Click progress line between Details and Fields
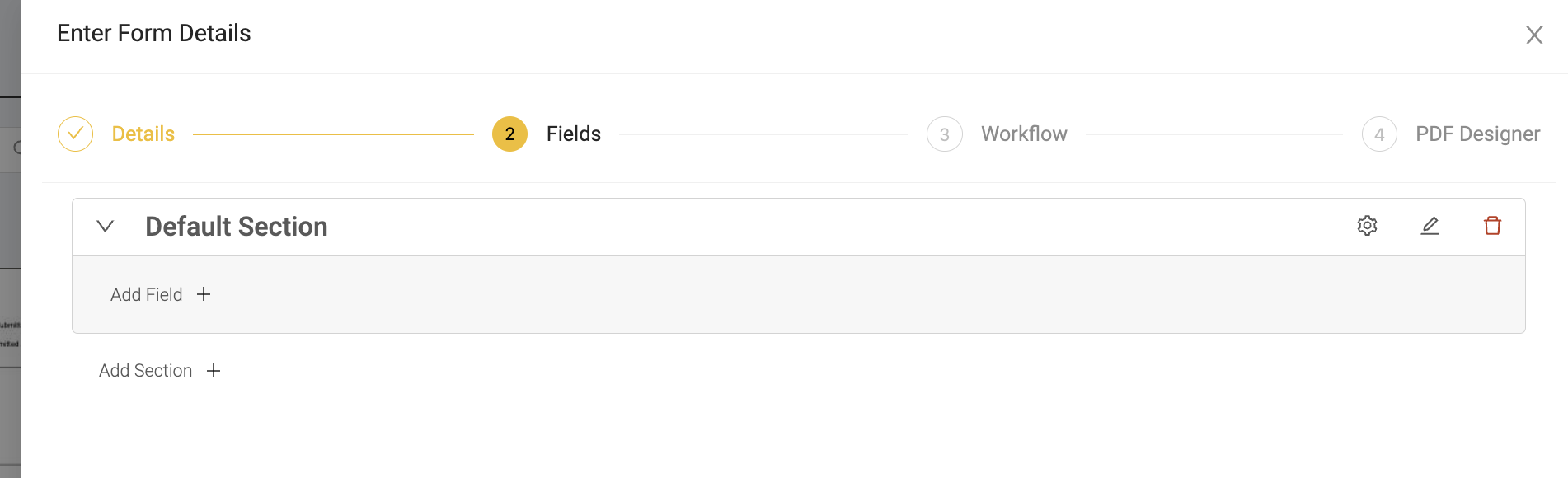This screenshot has width=1568, height=478. [333, 134]
